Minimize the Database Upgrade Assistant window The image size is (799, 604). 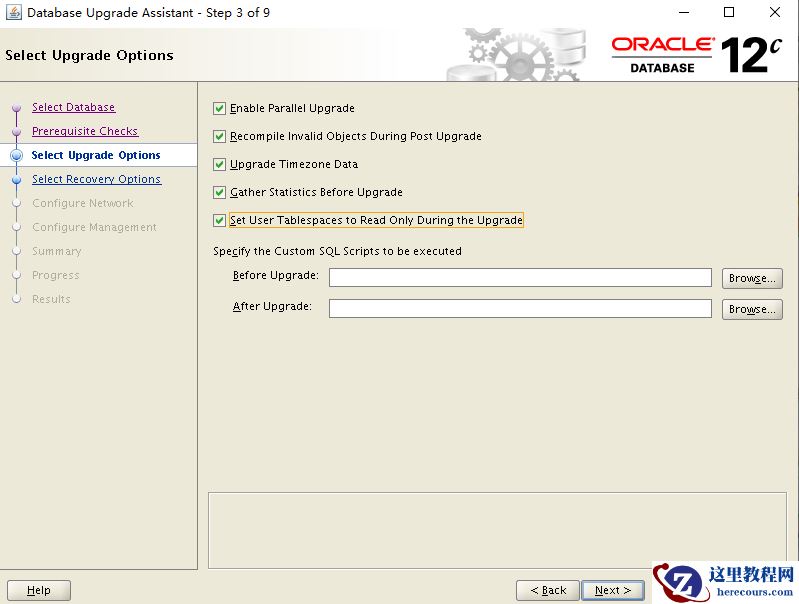pyautogui.click(x=684, y=12)
